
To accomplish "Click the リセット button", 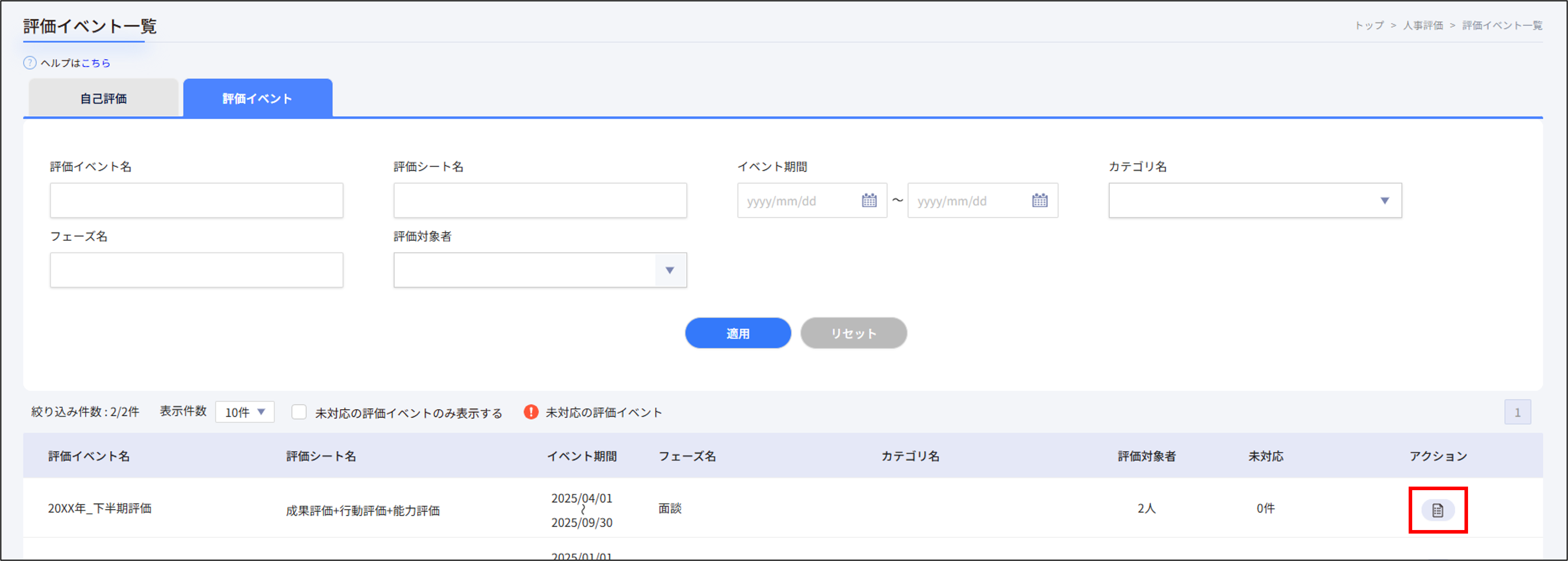I will click(853, 333).
